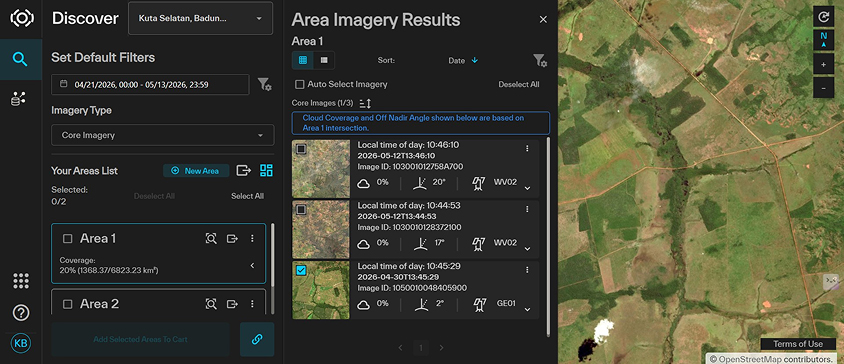Viewport: 844px width, 364px height.
Task: Open the Kuta Selatan location dropdown
Action: coord(200,18)
